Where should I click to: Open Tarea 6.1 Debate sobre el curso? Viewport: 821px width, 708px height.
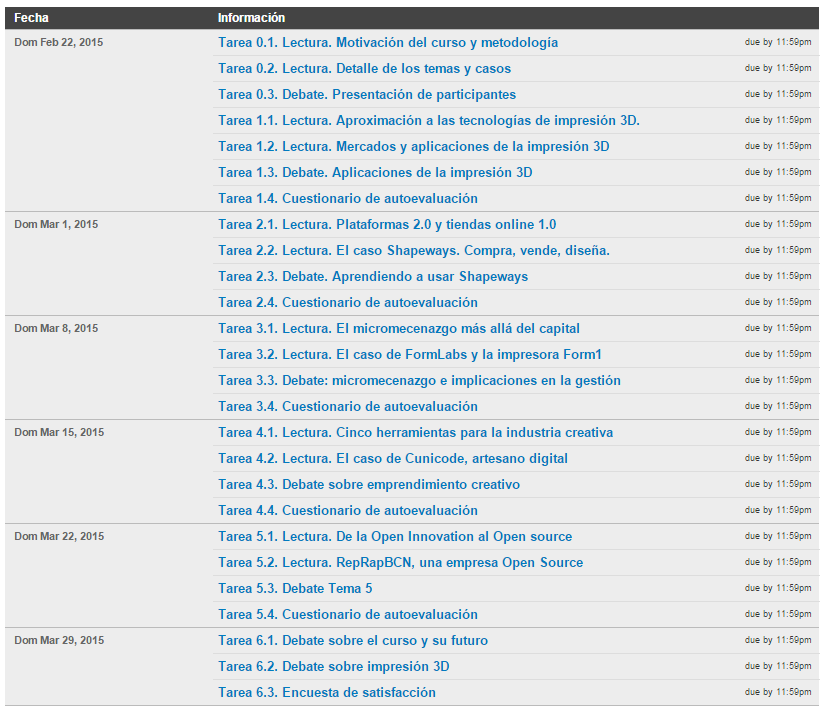353,641
